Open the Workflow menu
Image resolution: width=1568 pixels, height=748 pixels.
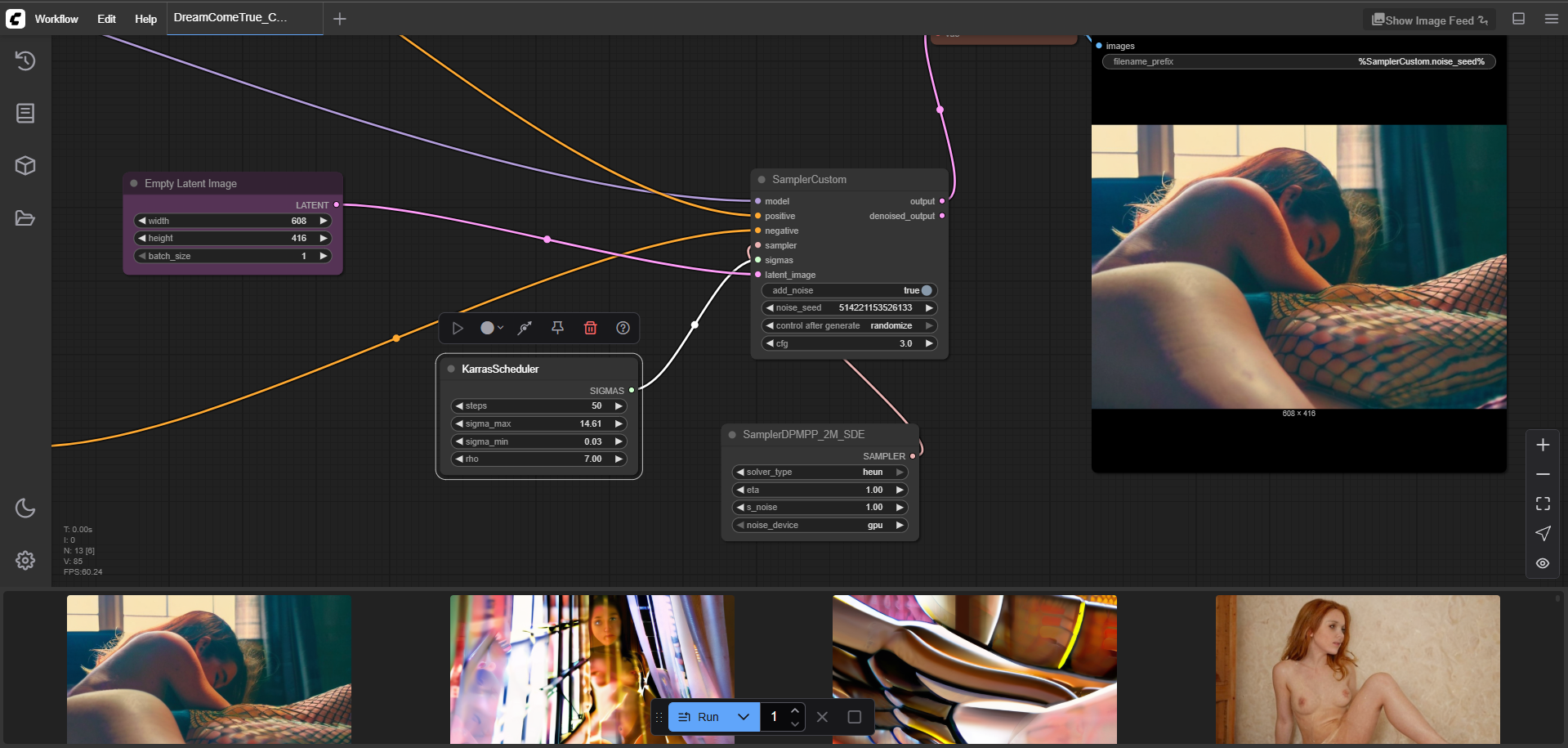pos(56,19)
